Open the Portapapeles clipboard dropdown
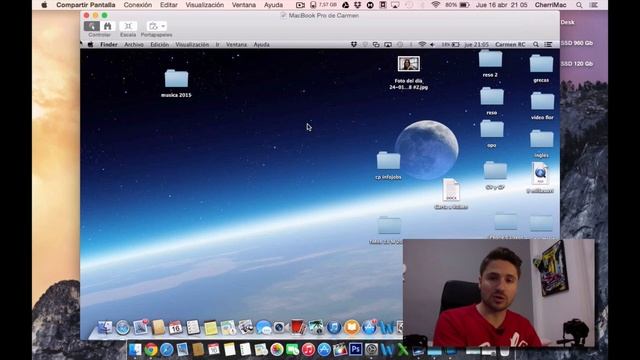Viewport: 640px width, 360px height. coord(156,26)
